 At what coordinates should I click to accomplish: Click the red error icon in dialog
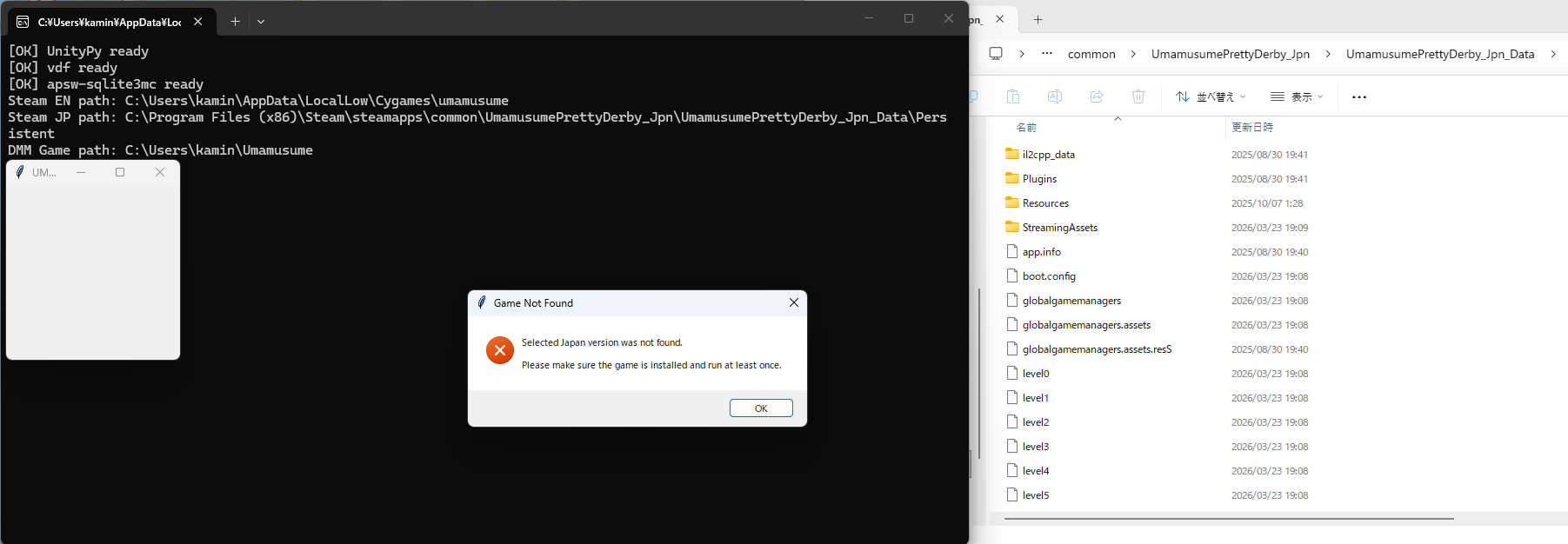(499, 350)
